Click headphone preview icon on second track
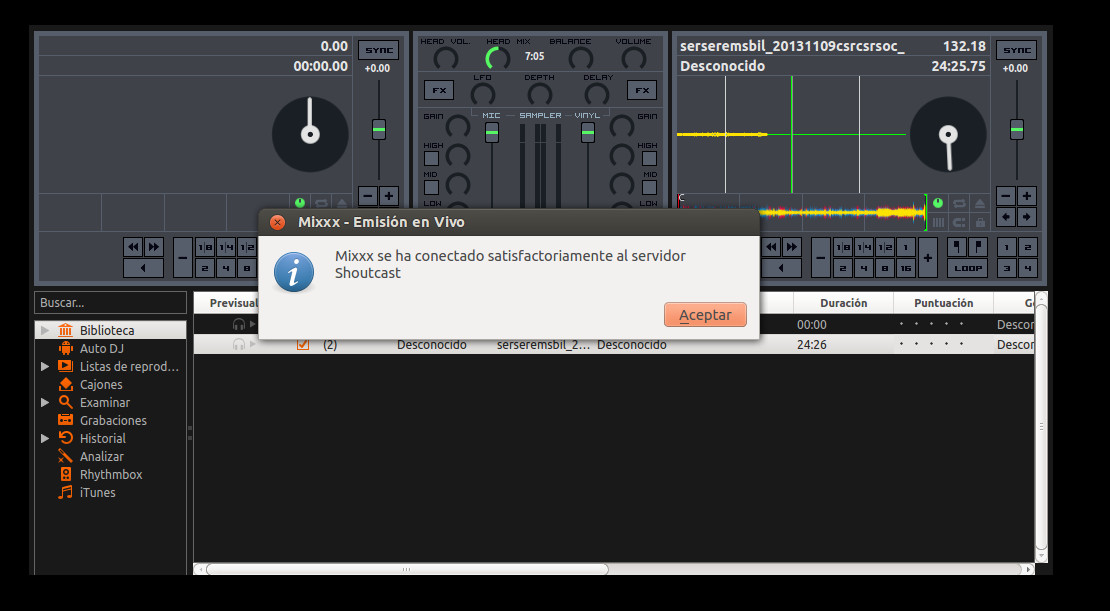The height and width of the screenshot is (611, 1110). [x=239, y=344]
